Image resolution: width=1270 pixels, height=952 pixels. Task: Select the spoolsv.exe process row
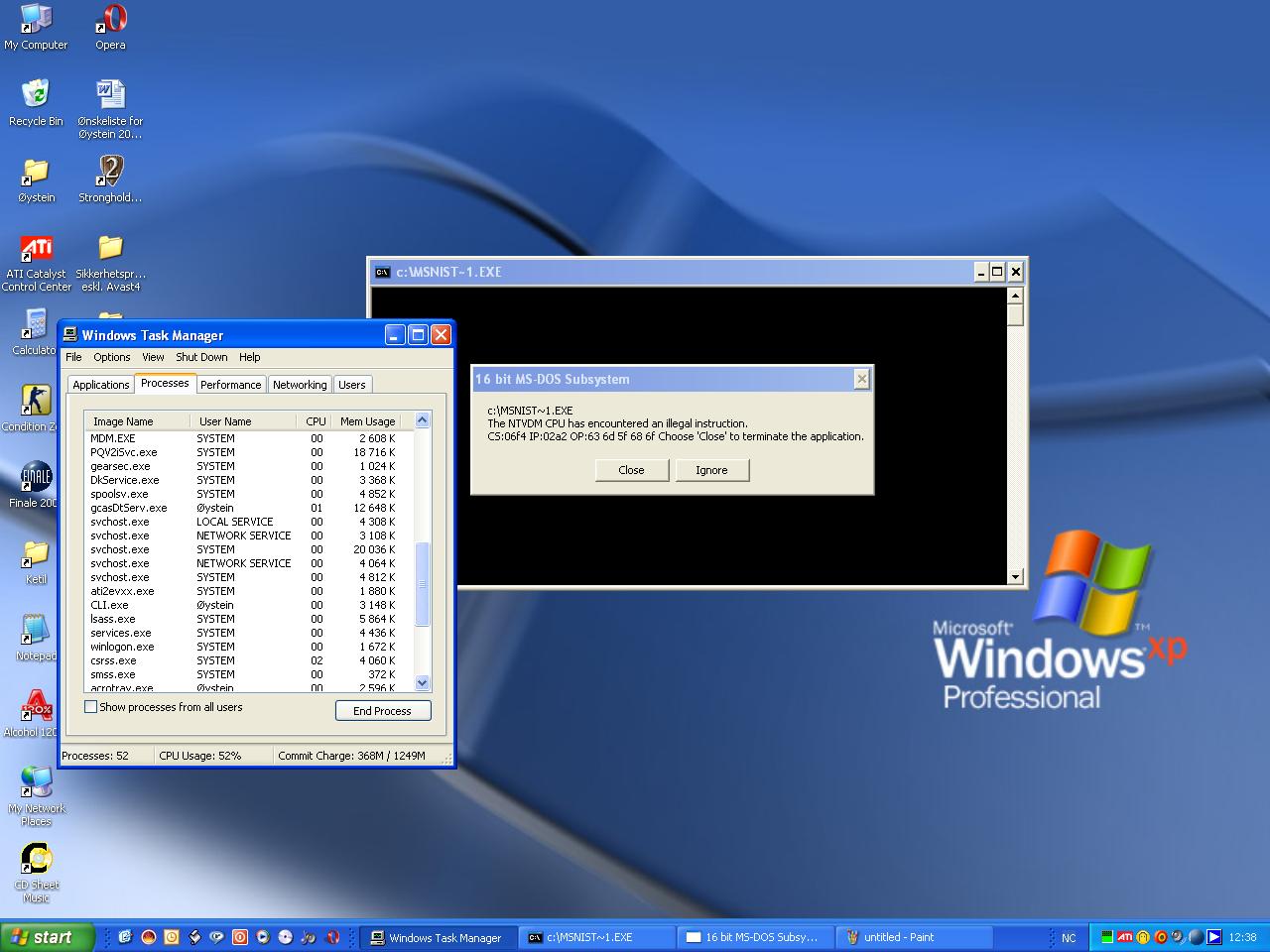click(243, 494)
